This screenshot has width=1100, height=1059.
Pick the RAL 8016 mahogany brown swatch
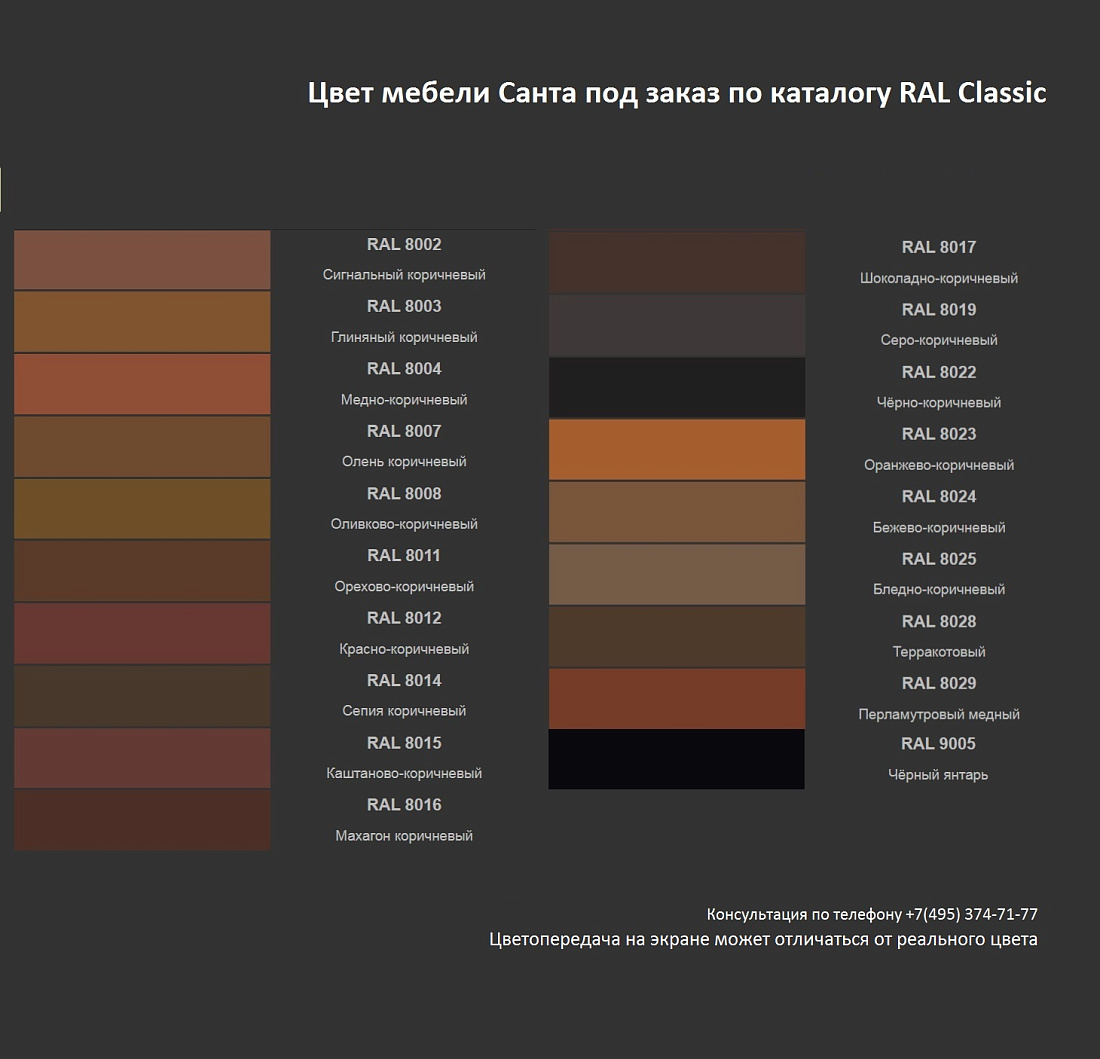(x=142, y=820)
